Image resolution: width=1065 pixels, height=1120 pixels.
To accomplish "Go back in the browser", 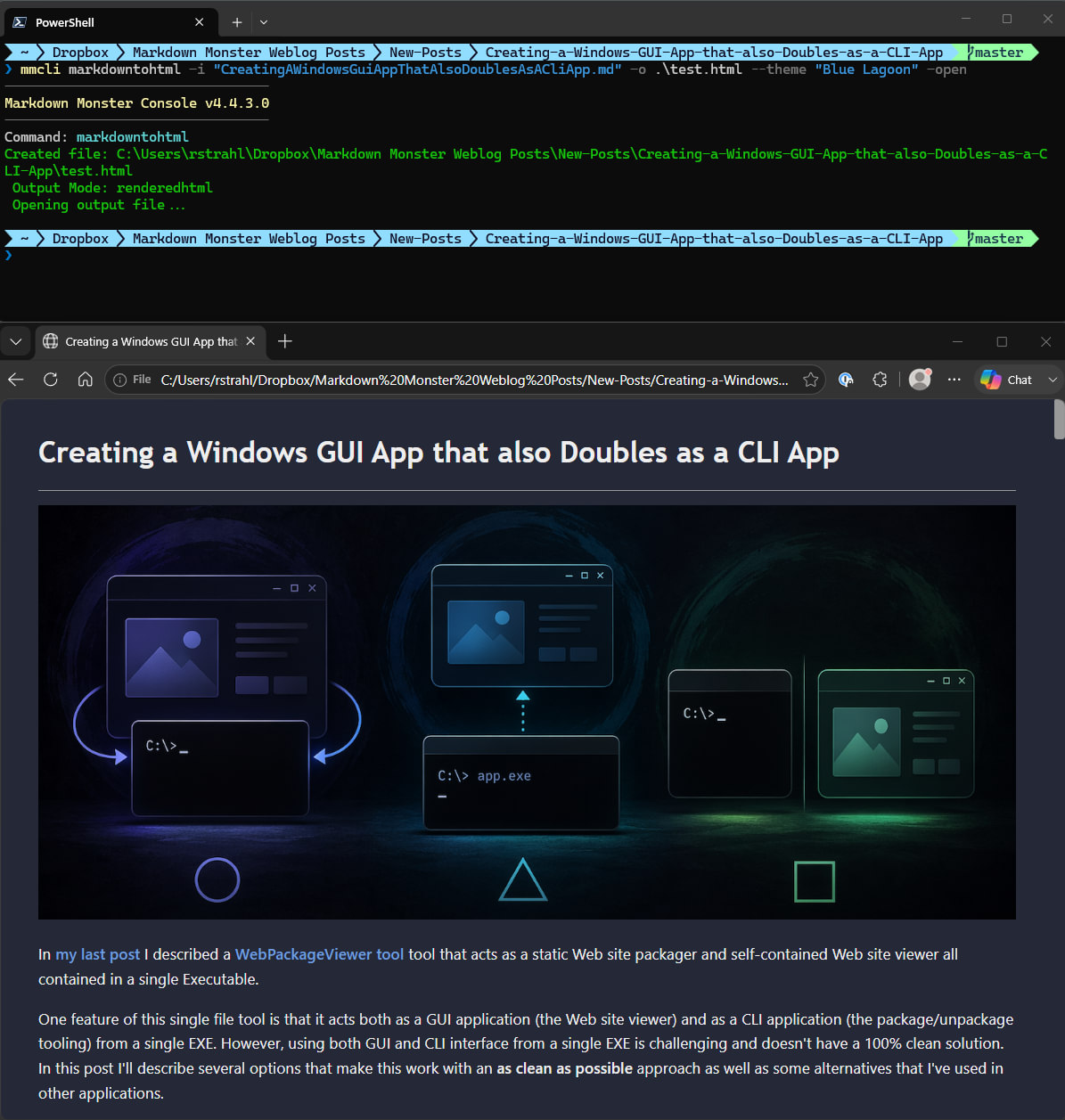I will 16,380.
